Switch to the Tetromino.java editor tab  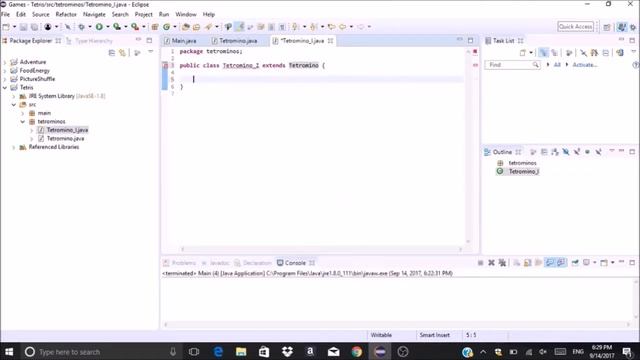pos(234,41)
